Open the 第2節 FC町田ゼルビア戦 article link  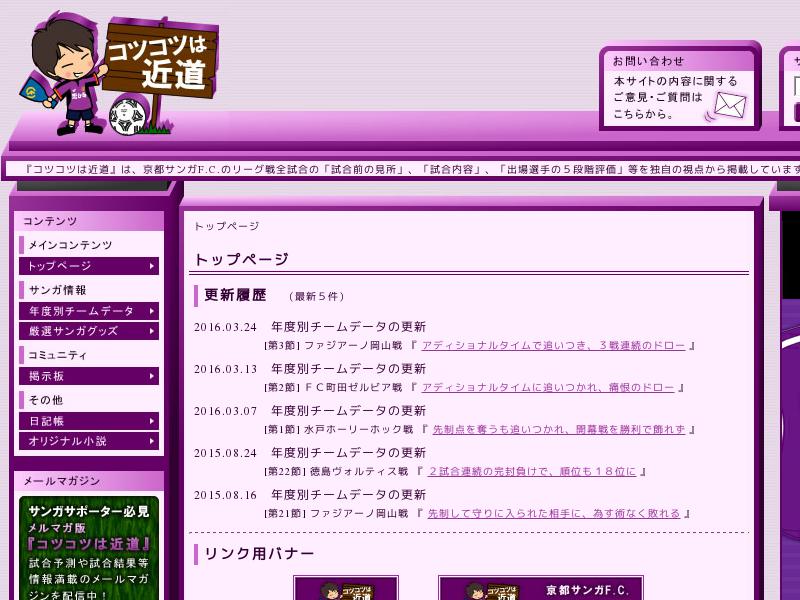click(548, 388)
